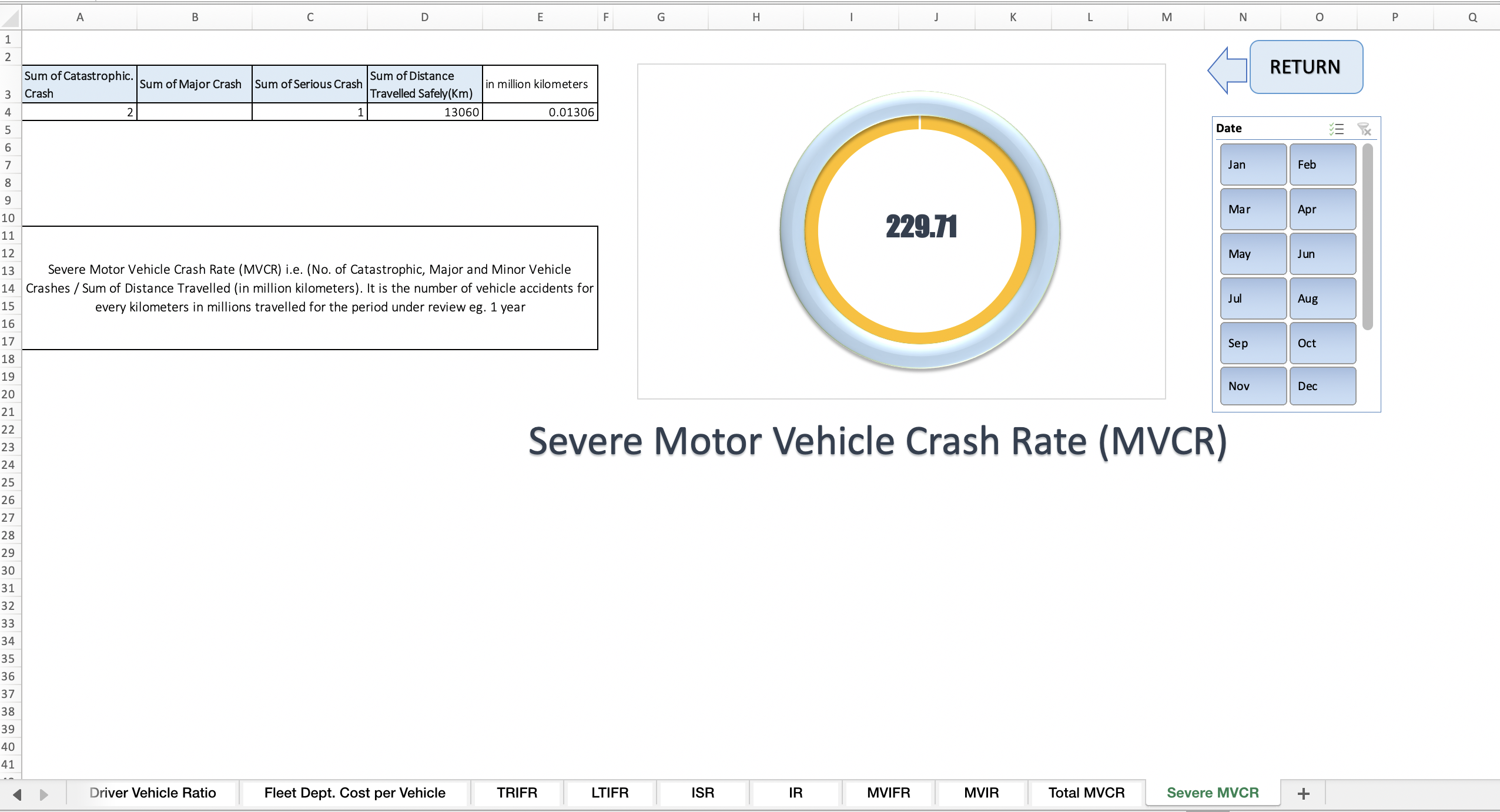The image size is (1500, 812).
Task: Select Feb in Date slicer
Action: 1322,165
